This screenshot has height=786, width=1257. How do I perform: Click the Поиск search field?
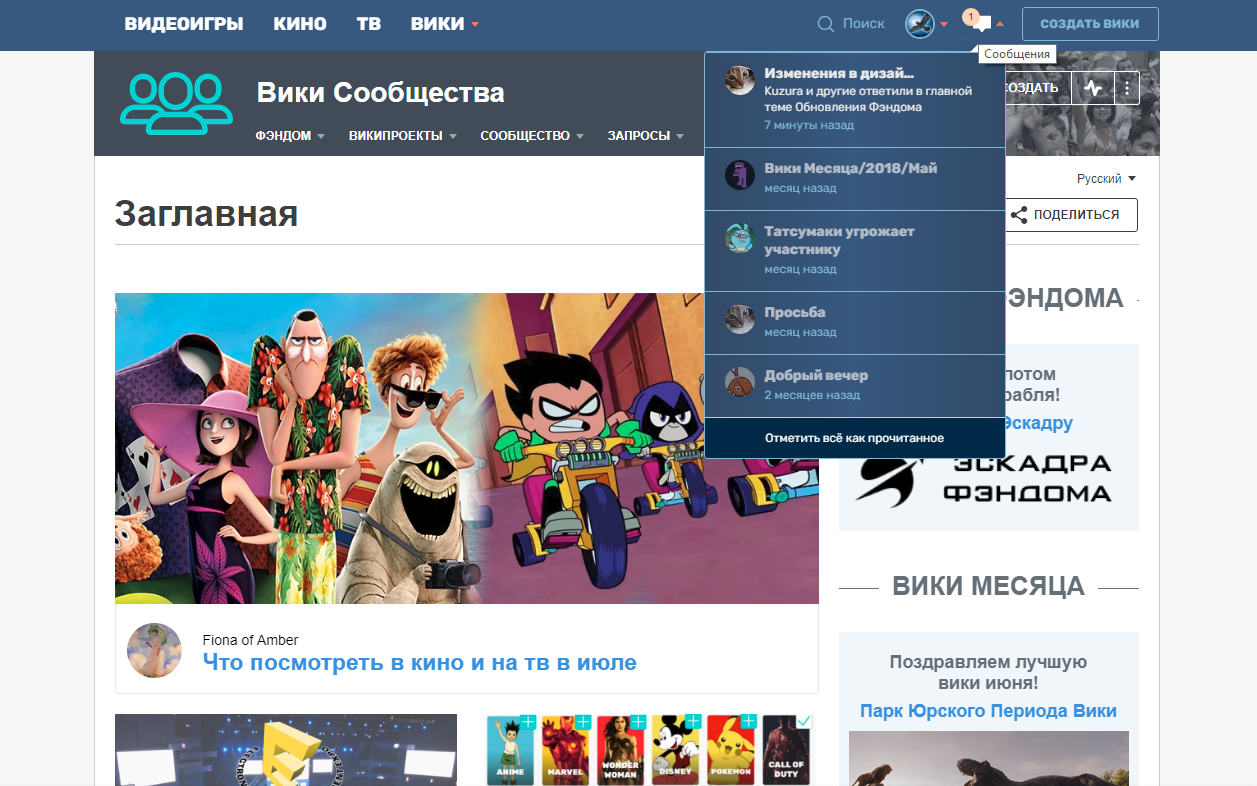(x=863, y=23)
